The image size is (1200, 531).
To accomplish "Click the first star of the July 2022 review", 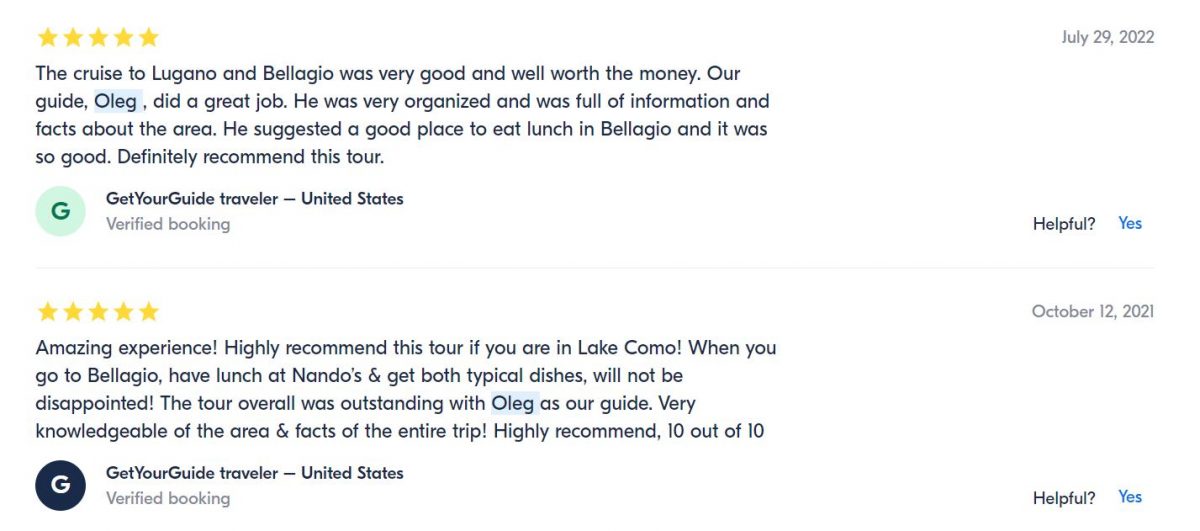I will [x=47, y=38].
